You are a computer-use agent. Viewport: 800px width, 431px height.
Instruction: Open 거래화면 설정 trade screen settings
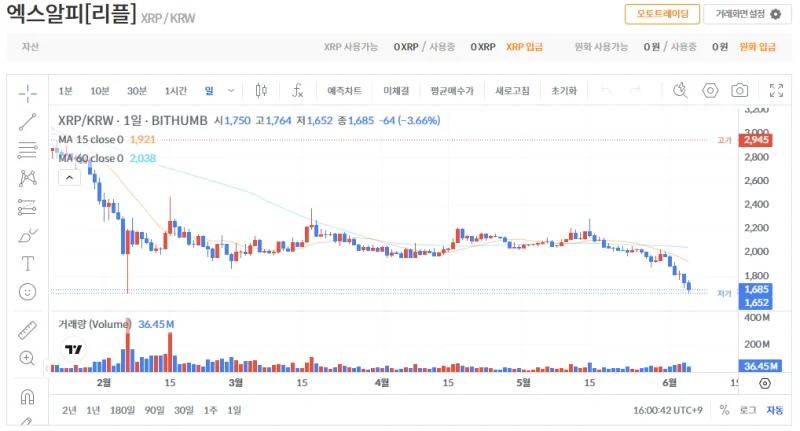coord(747,14)
